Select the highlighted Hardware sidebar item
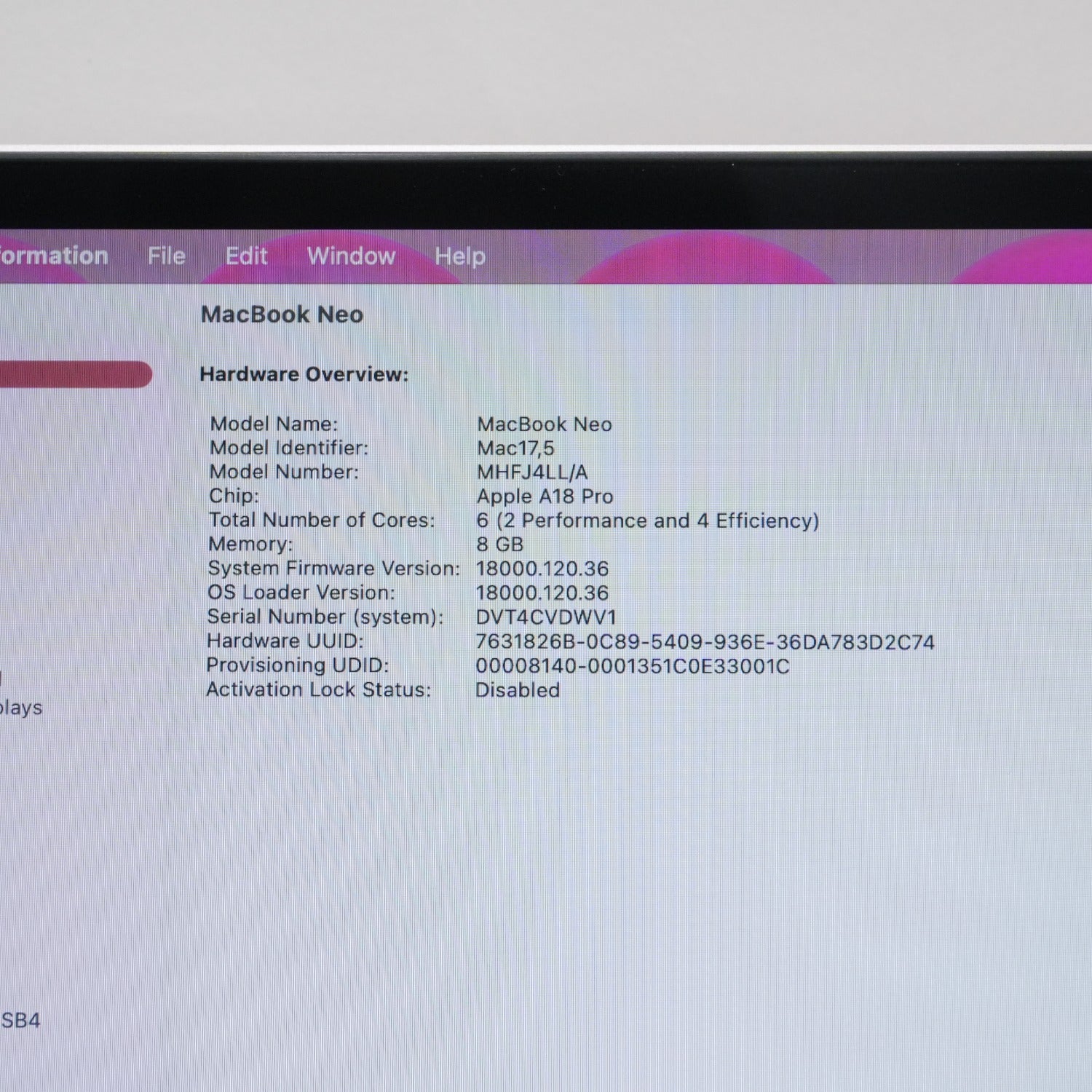 (x=76, y=374)
